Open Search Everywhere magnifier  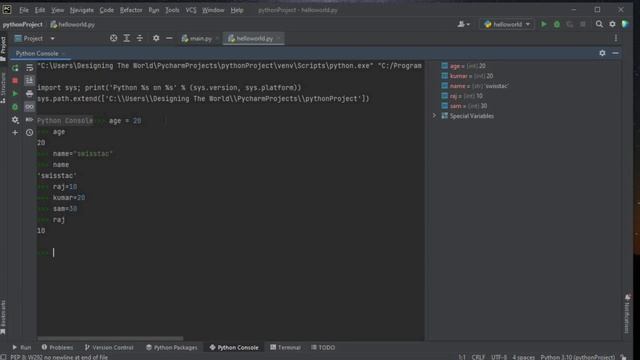(x=599, y=24)
